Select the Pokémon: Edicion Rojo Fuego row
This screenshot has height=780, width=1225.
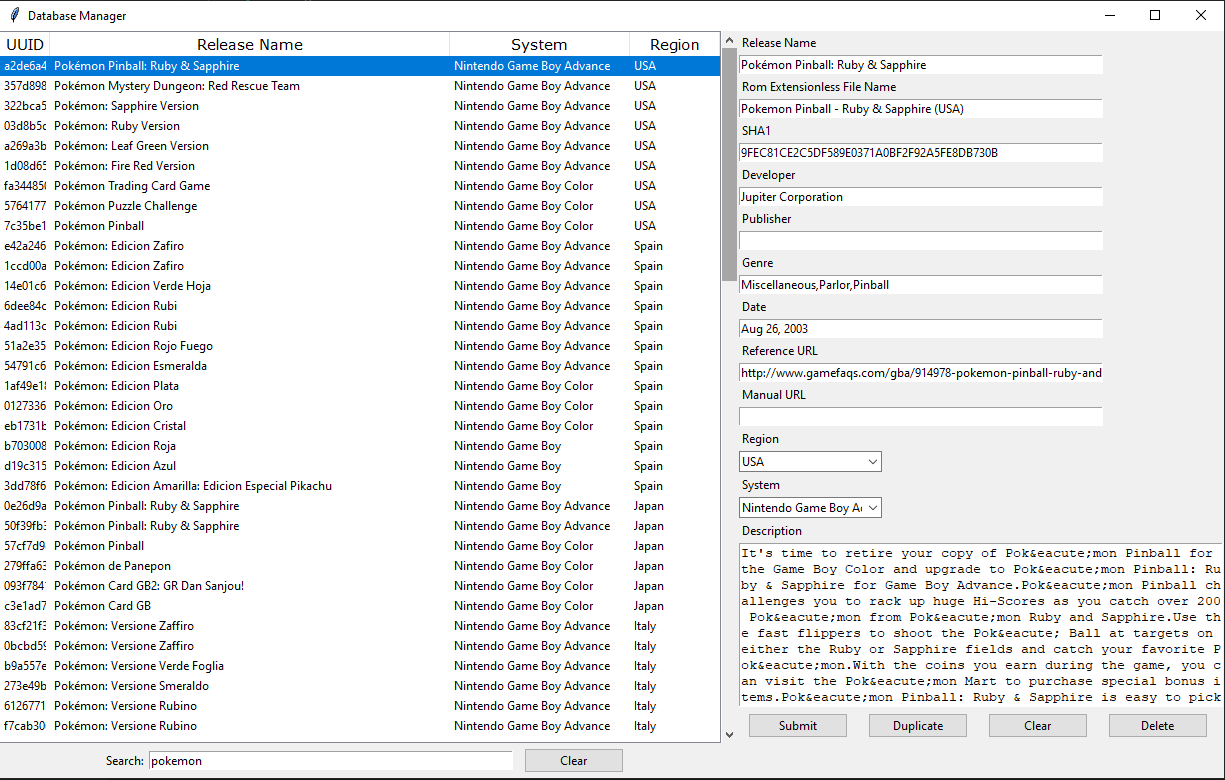[x=360, y=346]
